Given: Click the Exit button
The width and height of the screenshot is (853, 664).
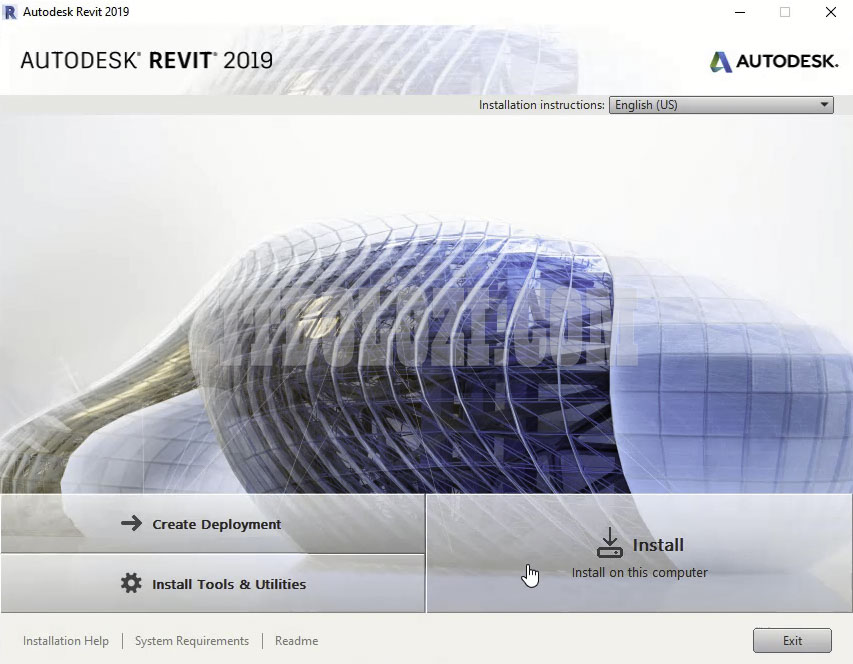Looking at the screenshot, I should (x=792, y=640).
